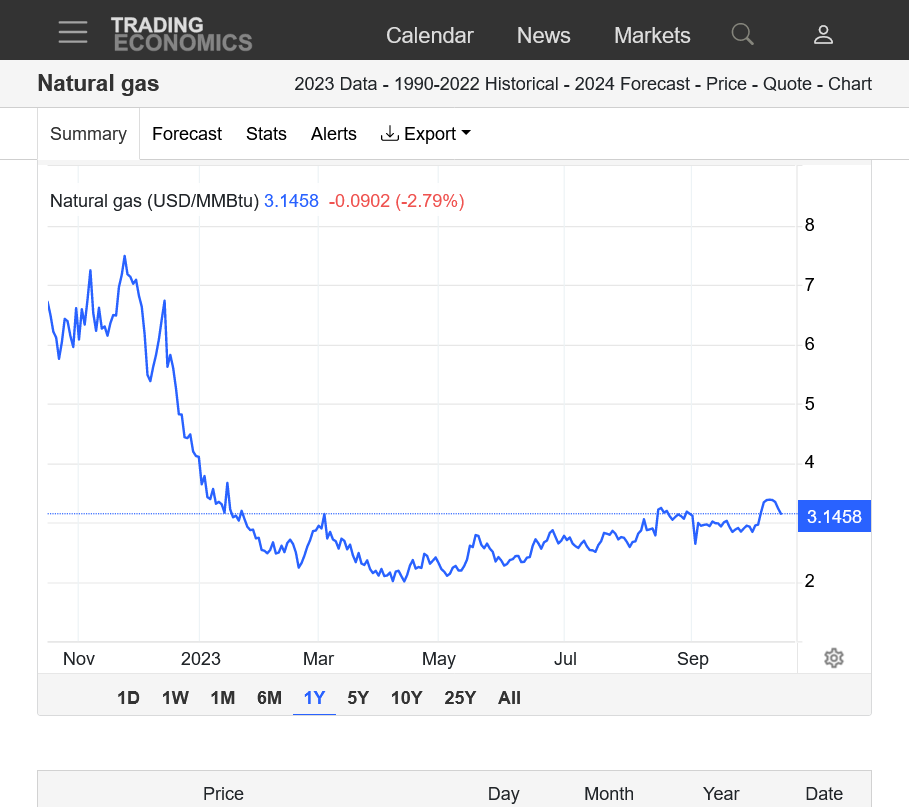Switch chart to 6M range
The width and height of the screenshot is (909, 807).
[269, 698]
